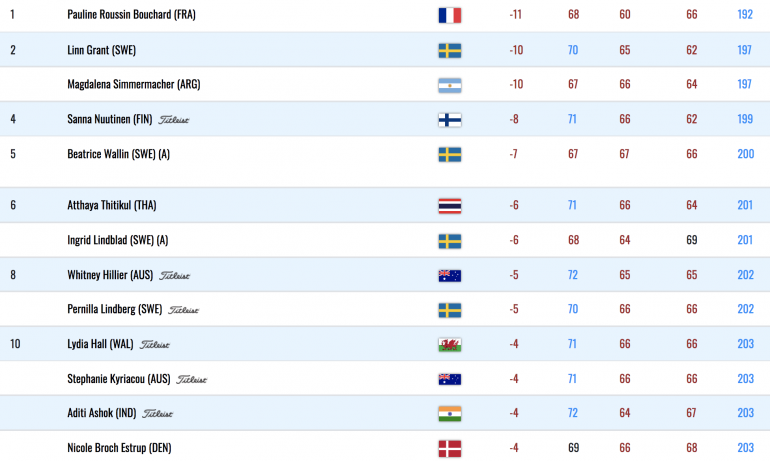Viewport: 770px width, 461px height.
Task: Click the Argentina flag icon
Action: [449, 85]
